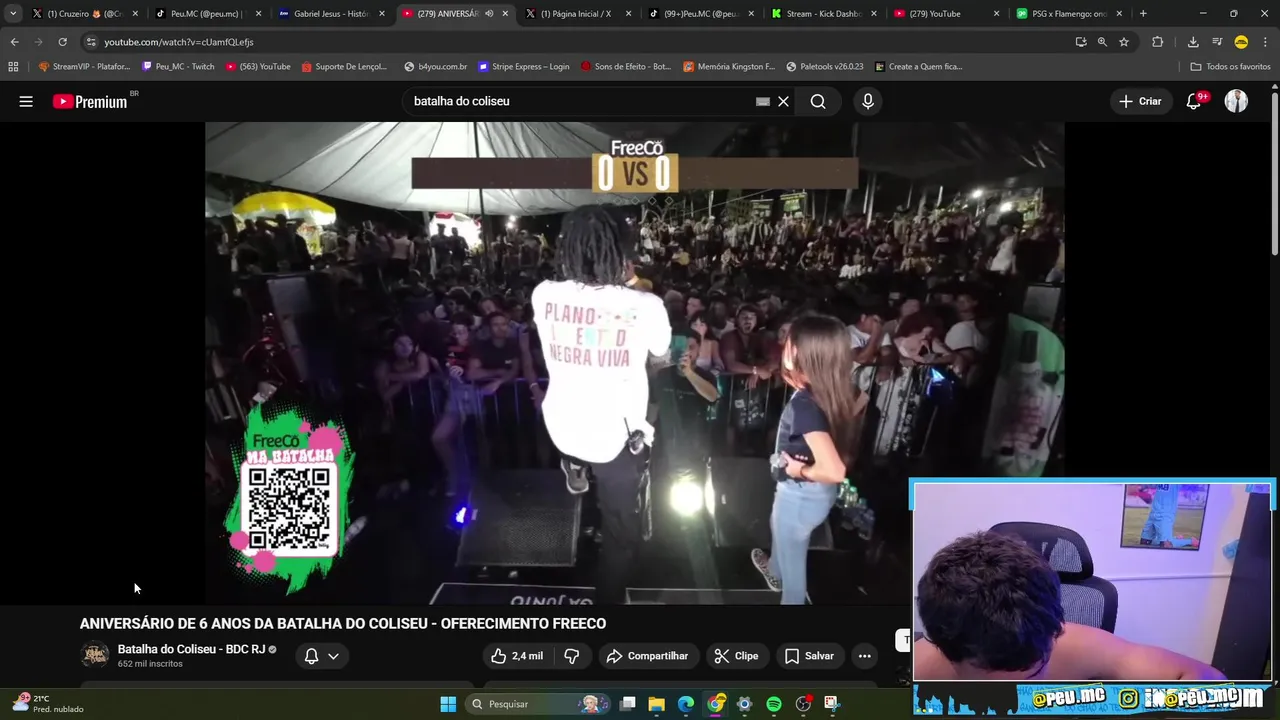
Task: Click inside the YouTube search field
Action: pos(580,101)
